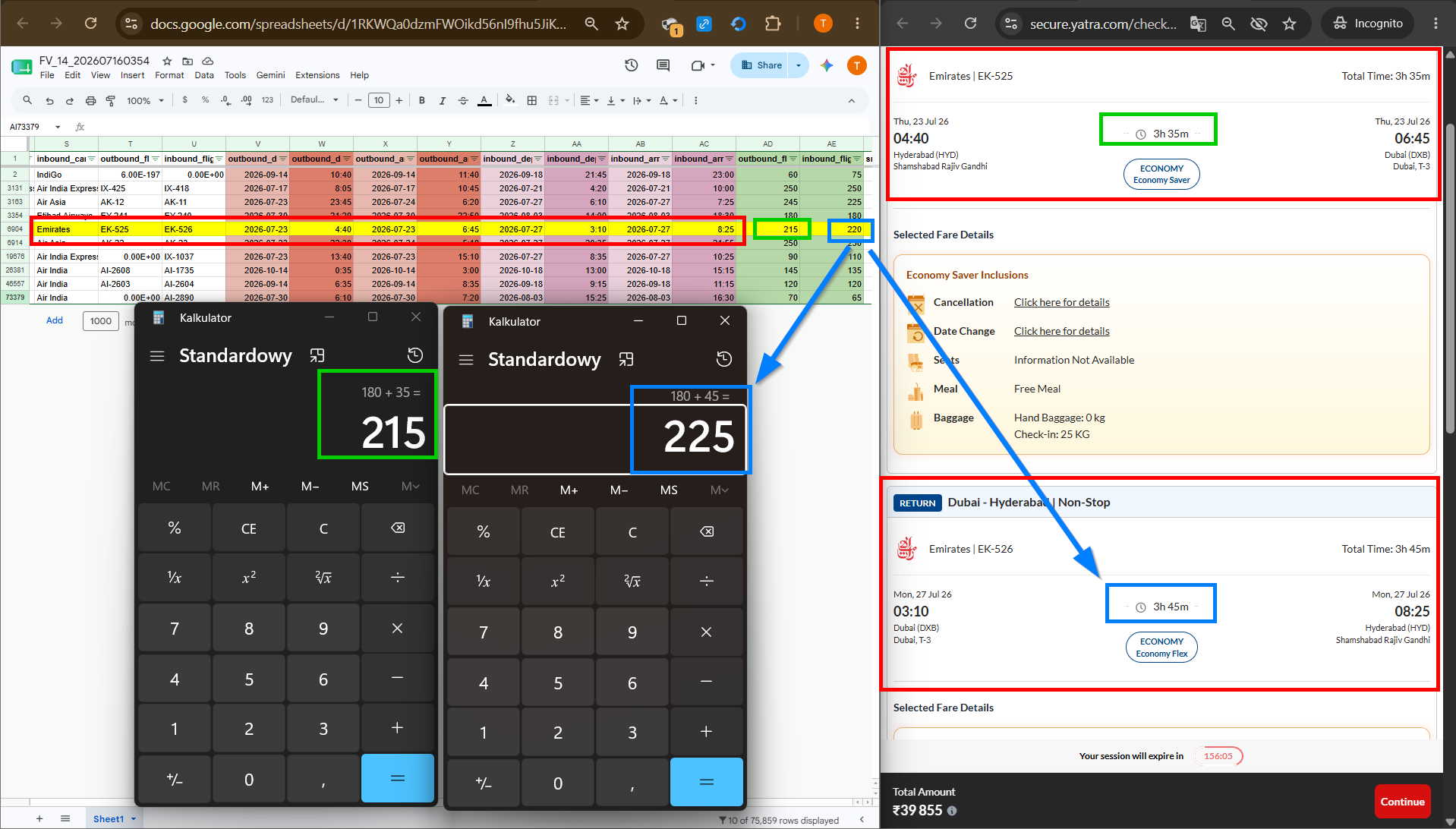The width and height of the screenshot is (1456, 829).
Task: Bookmark the Yatra page with the star icon
Action: pos(1289,24)
